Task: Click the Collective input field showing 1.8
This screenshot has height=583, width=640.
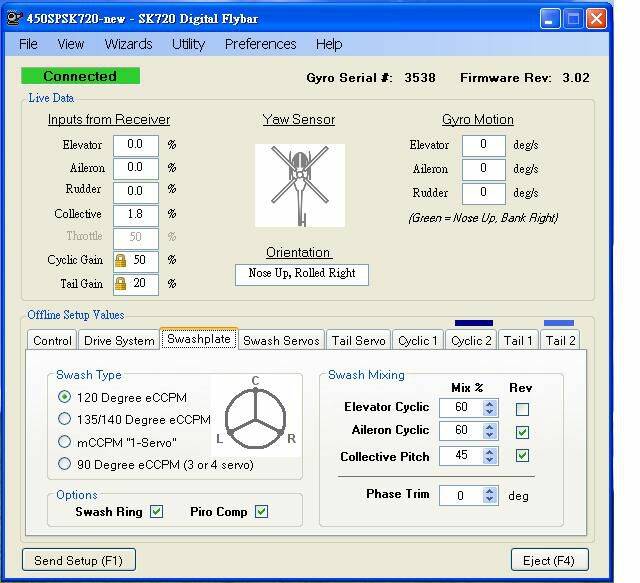Action: click(136, 216)
